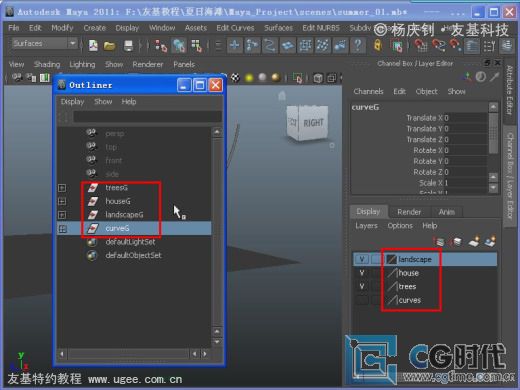Image resolution: width=520 pixels, height=390 pixels.
Task: Click Channel Box scrollbar up arrow
Action: pyautogui.click(x=493, y=107)
